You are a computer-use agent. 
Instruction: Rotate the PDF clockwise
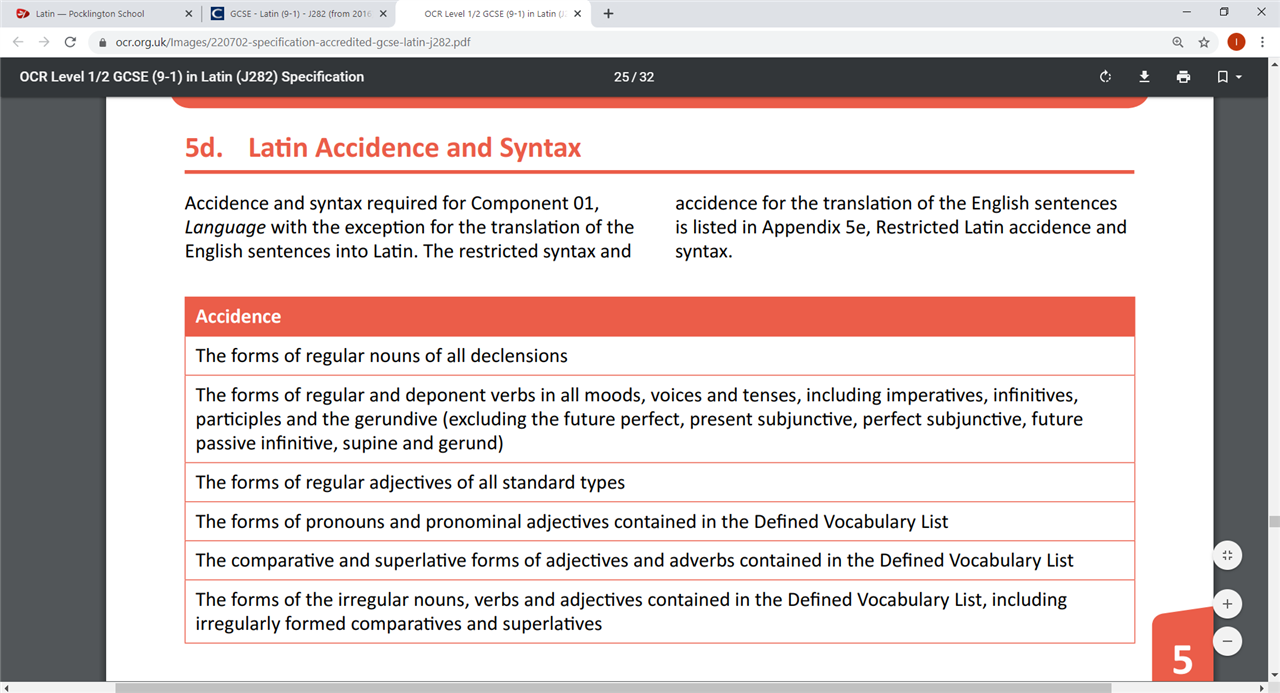tap(1105, 77)
